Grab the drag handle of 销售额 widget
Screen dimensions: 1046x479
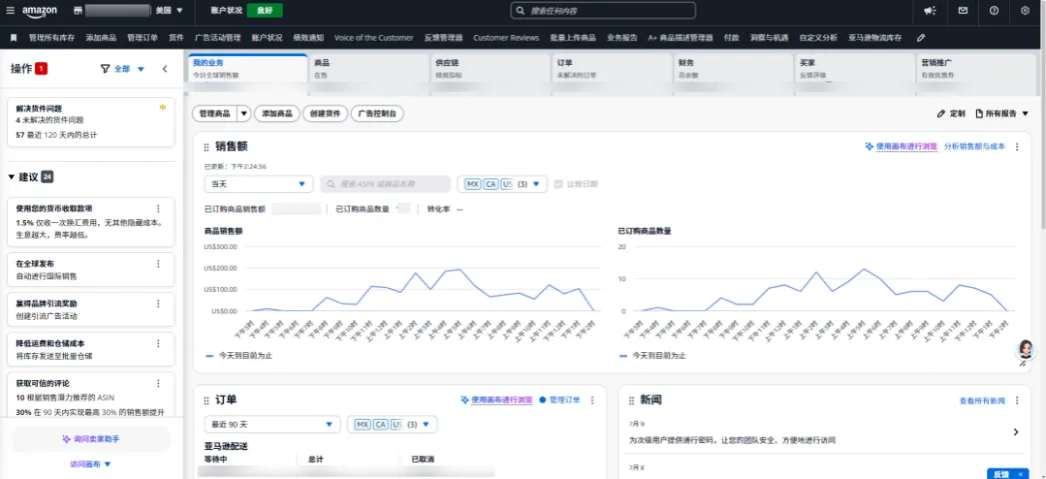pyautogui.click(x=206, y=147)
